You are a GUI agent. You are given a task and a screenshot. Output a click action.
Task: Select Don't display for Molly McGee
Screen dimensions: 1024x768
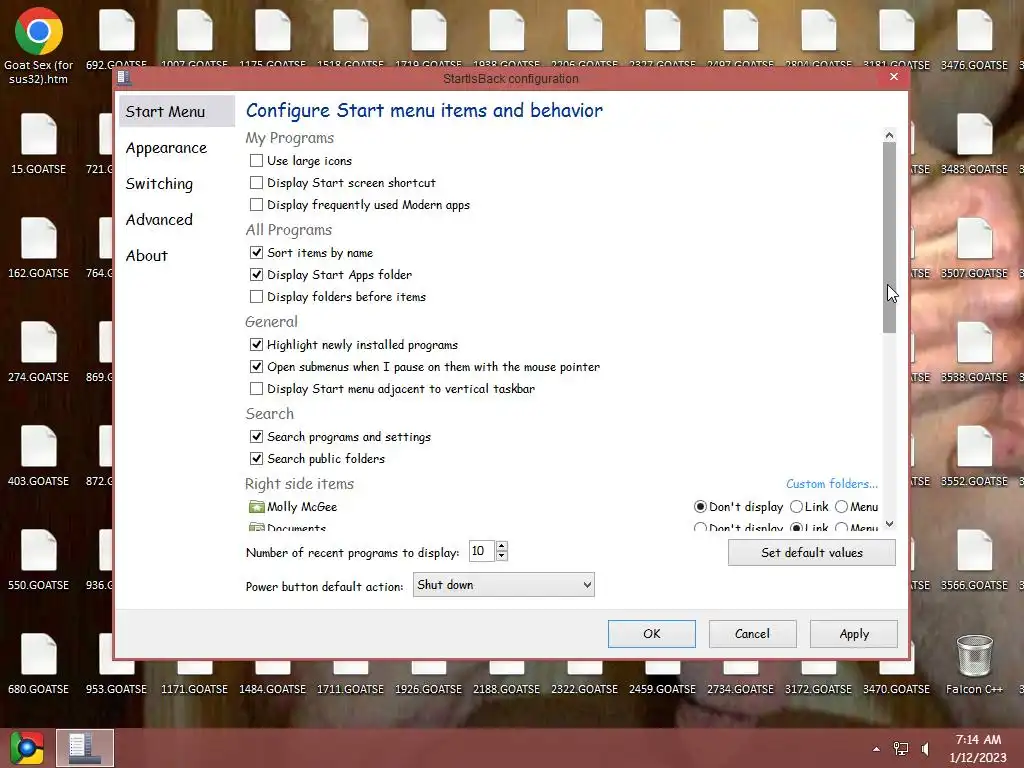(x=700, y=507)
